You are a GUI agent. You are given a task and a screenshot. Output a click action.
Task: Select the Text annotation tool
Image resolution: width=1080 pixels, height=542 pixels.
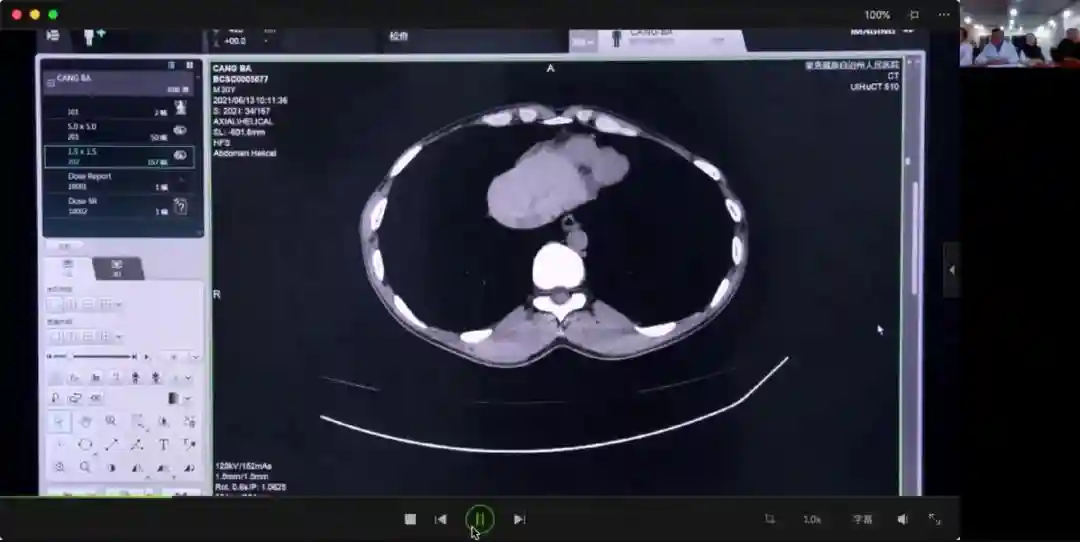[163, 444]
